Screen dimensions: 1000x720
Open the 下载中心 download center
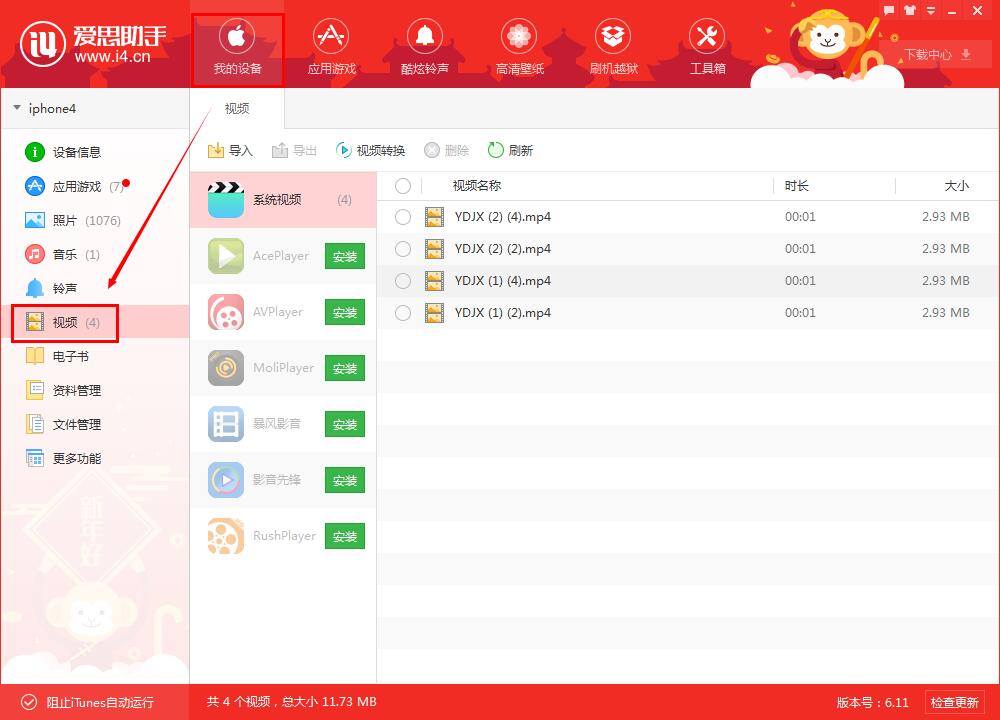click(934, 55)
